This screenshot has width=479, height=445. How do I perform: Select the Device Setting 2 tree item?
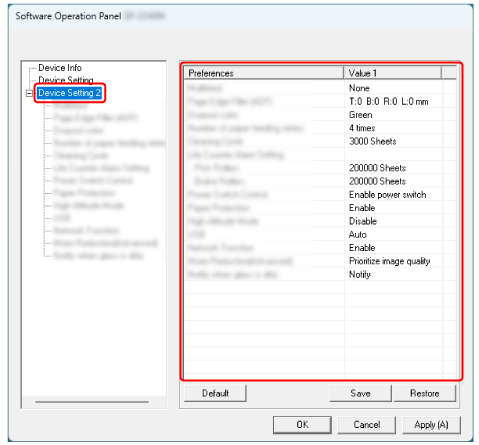(69, 93)
